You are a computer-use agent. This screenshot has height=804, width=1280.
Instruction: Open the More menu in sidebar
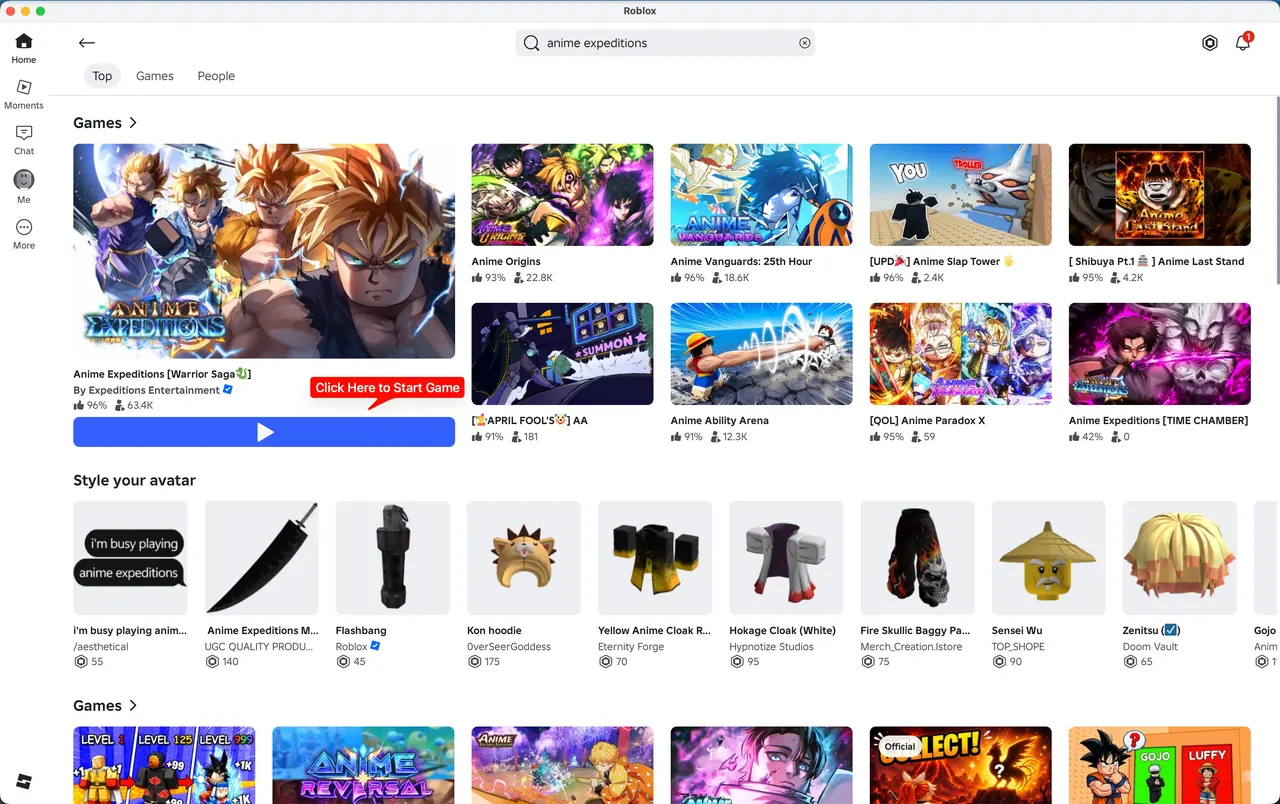pyautogui.click(x=24, y=234)
